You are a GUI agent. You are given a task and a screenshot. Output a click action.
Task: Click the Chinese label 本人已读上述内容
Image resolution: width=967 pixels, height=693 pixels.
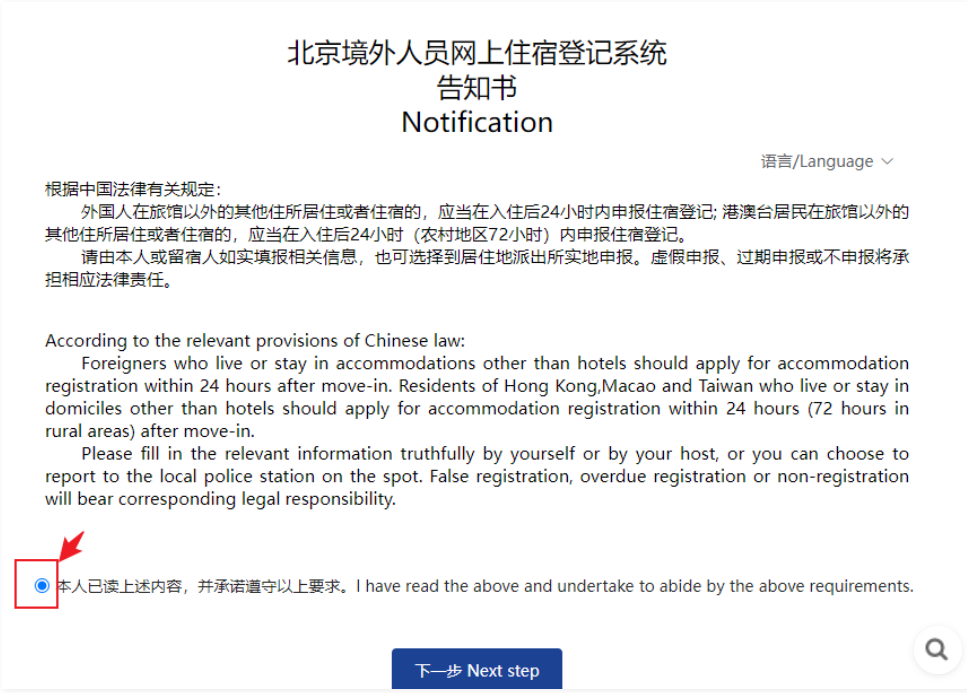point(118,586)
